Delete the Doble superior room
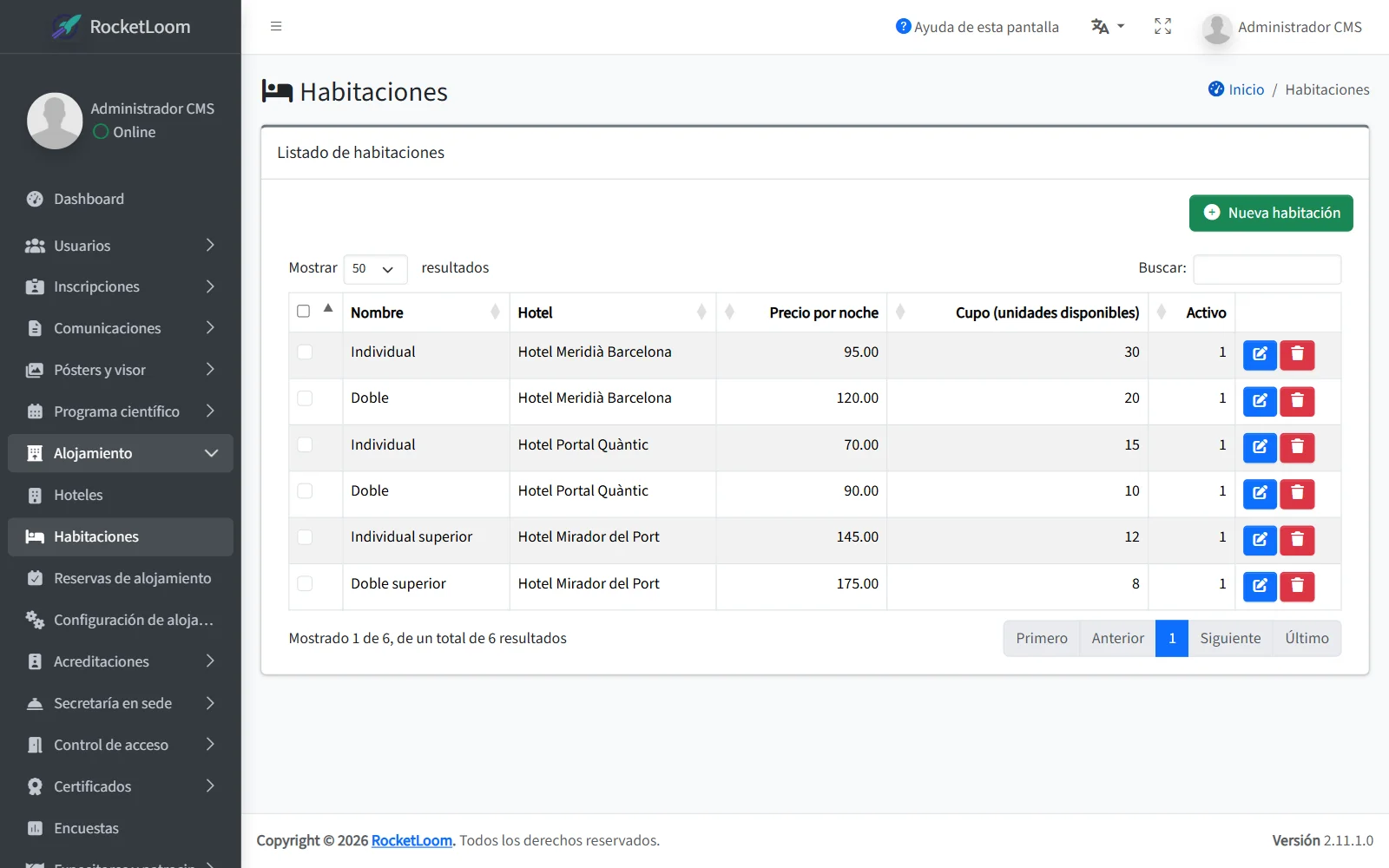This screenshot has height=868, width=1389. pyautogui.click(x=1297, y=586)
